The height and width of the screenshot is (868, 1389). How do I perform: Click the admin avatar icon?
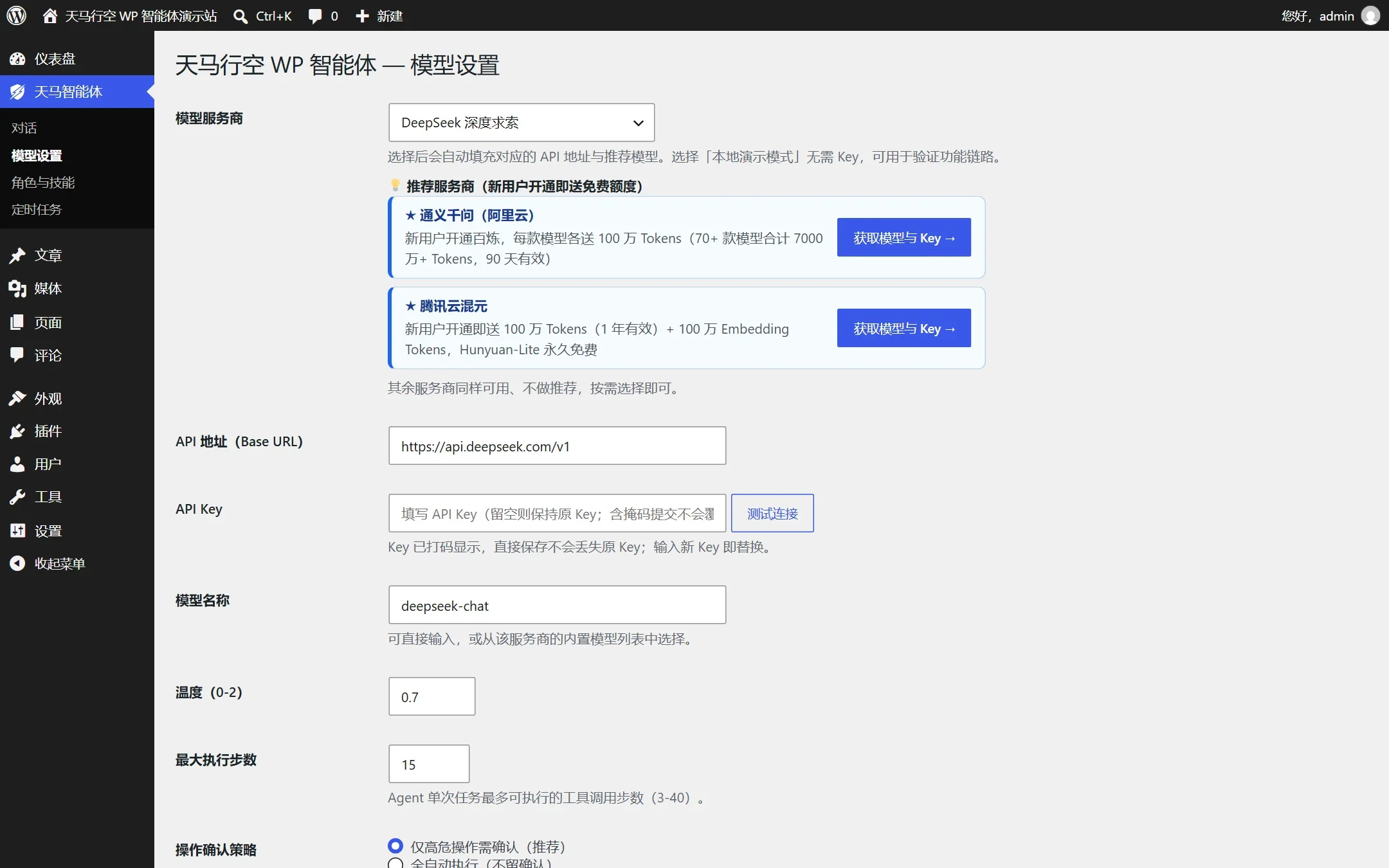tap(1370, 15)
